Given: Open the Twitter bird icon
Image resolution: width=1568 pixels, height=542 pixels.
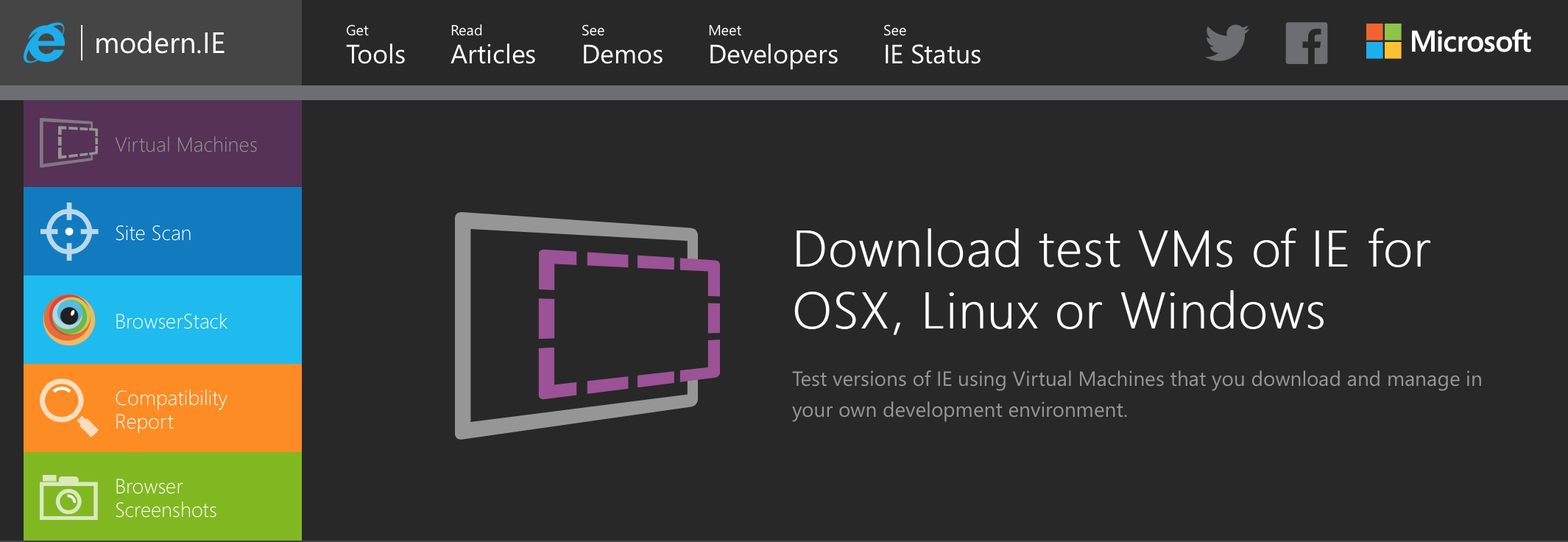Looking at the screenshot, I should coord(1226,43).
